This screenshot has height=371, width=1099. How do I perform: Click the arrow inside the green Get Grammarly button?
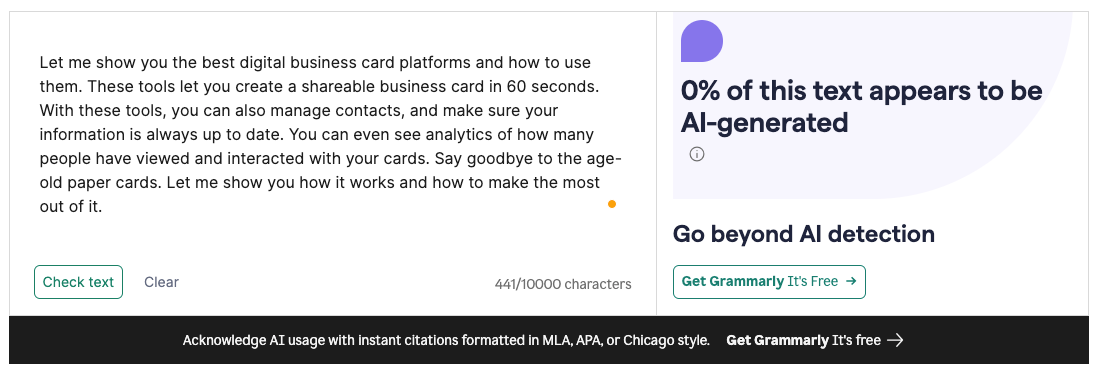point(852,281)
